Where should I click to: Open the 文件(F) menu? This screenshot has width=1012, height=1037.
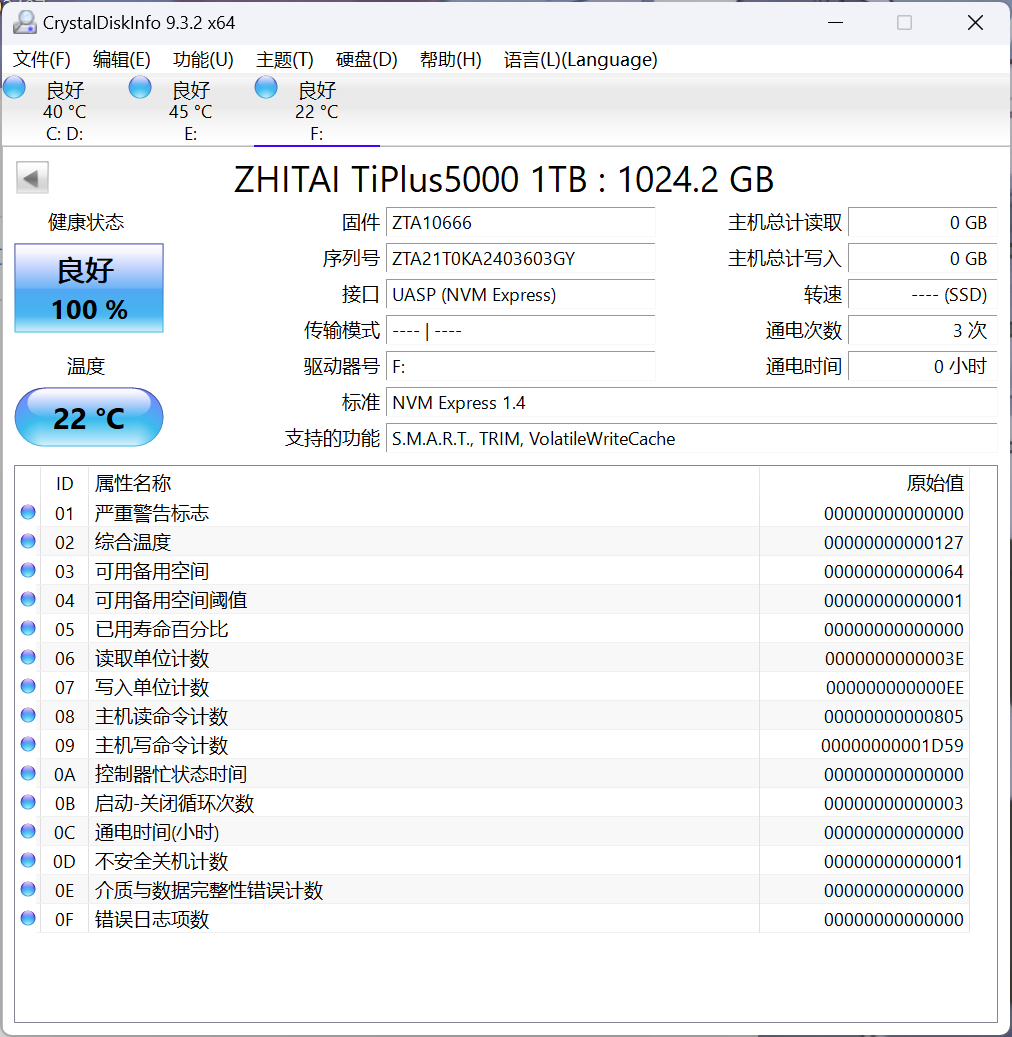tap(41, 60)
